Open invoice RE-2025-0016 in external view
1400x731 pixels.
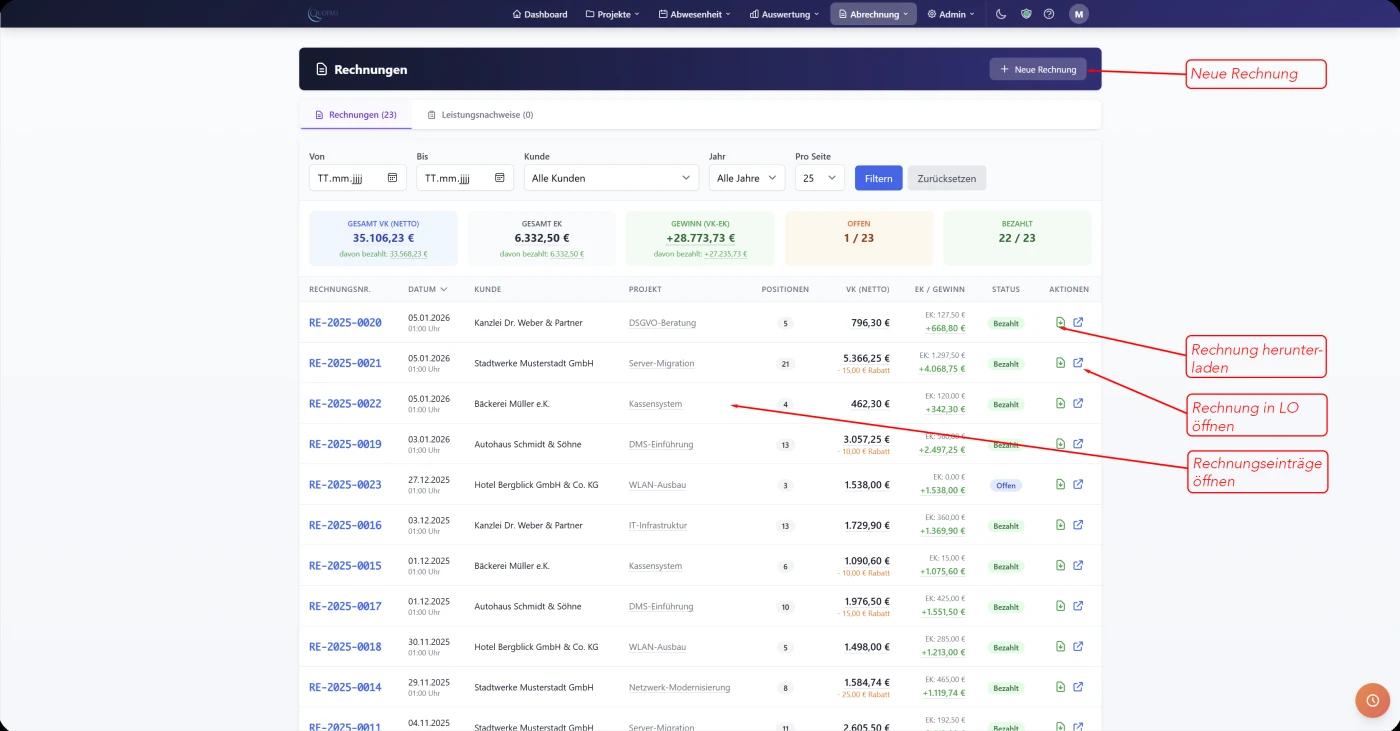pyautogui.click(x=1078, y=525)
